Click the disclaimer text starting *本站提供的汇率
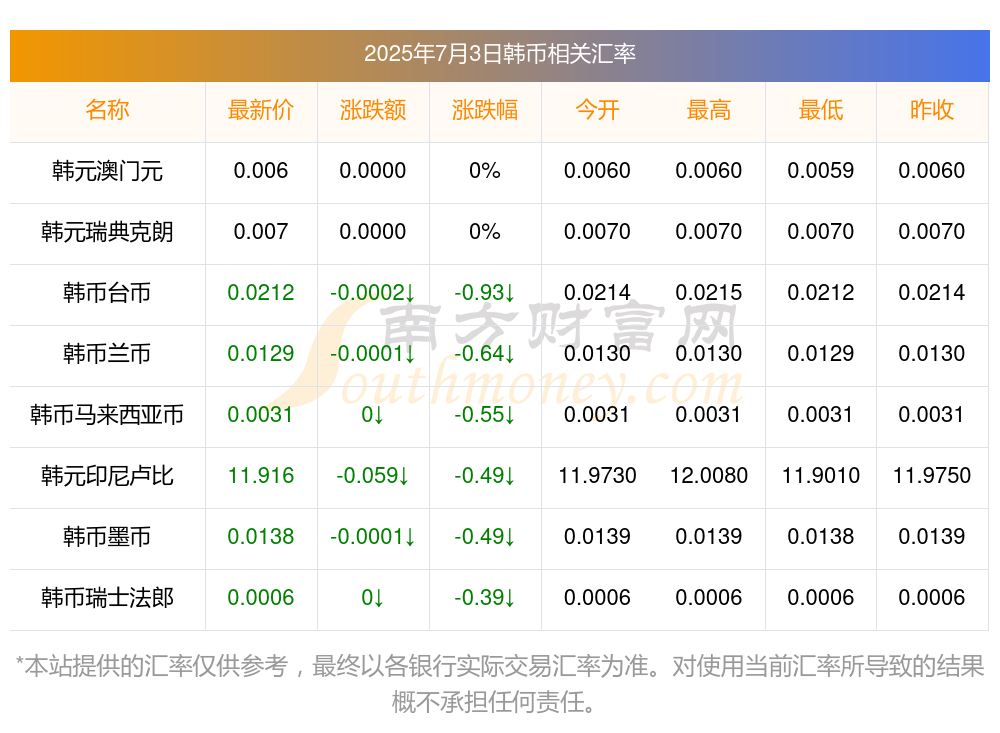 (499, 685)
